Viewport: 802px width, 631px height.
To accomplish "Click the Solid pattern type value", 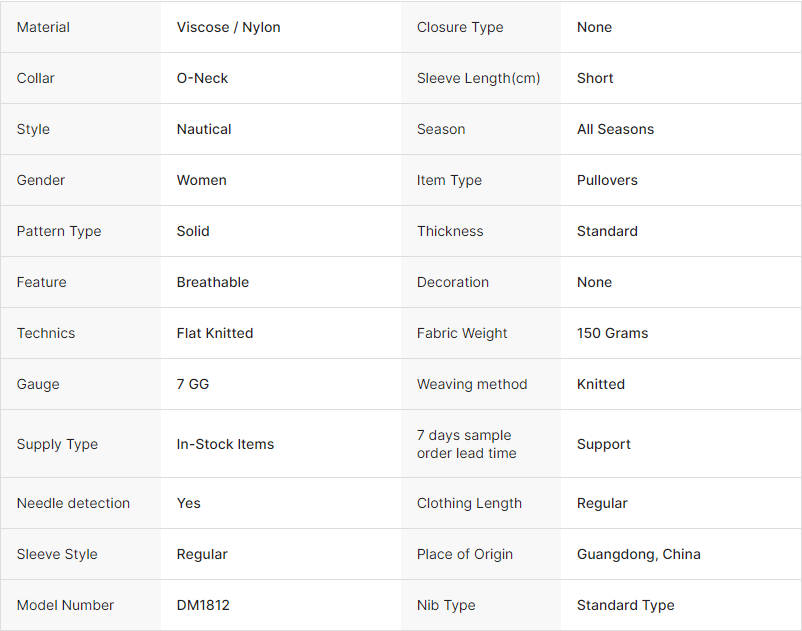I will tap(193, 231).
